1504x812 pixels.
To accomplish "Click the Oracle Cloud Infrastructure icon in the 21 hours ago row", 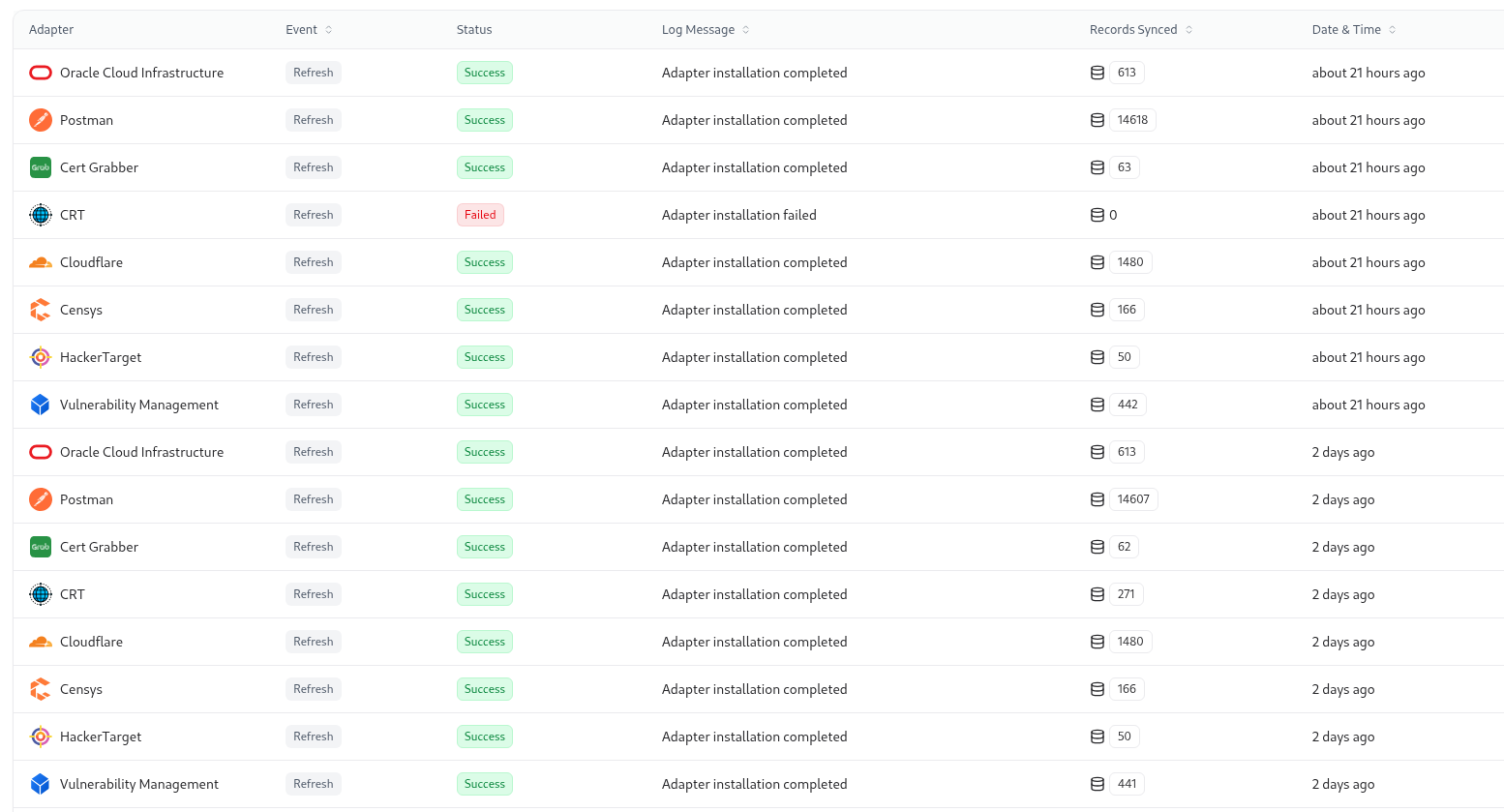I will point(41,73).
